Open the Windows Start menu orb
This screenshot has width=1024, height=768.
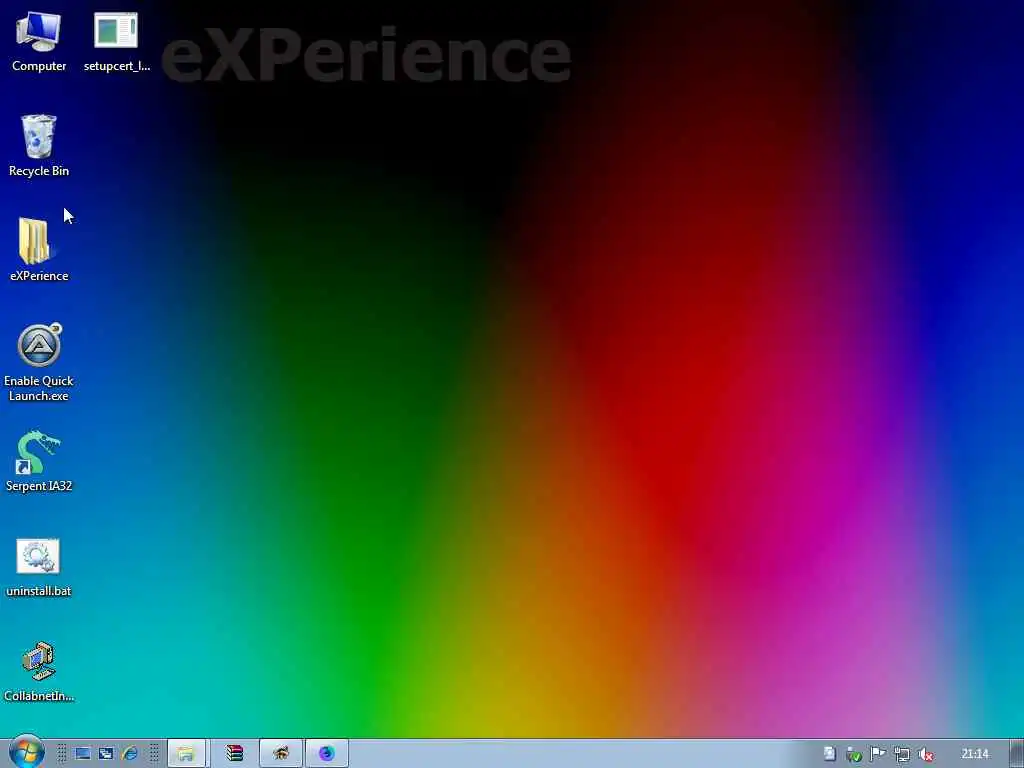27,752
